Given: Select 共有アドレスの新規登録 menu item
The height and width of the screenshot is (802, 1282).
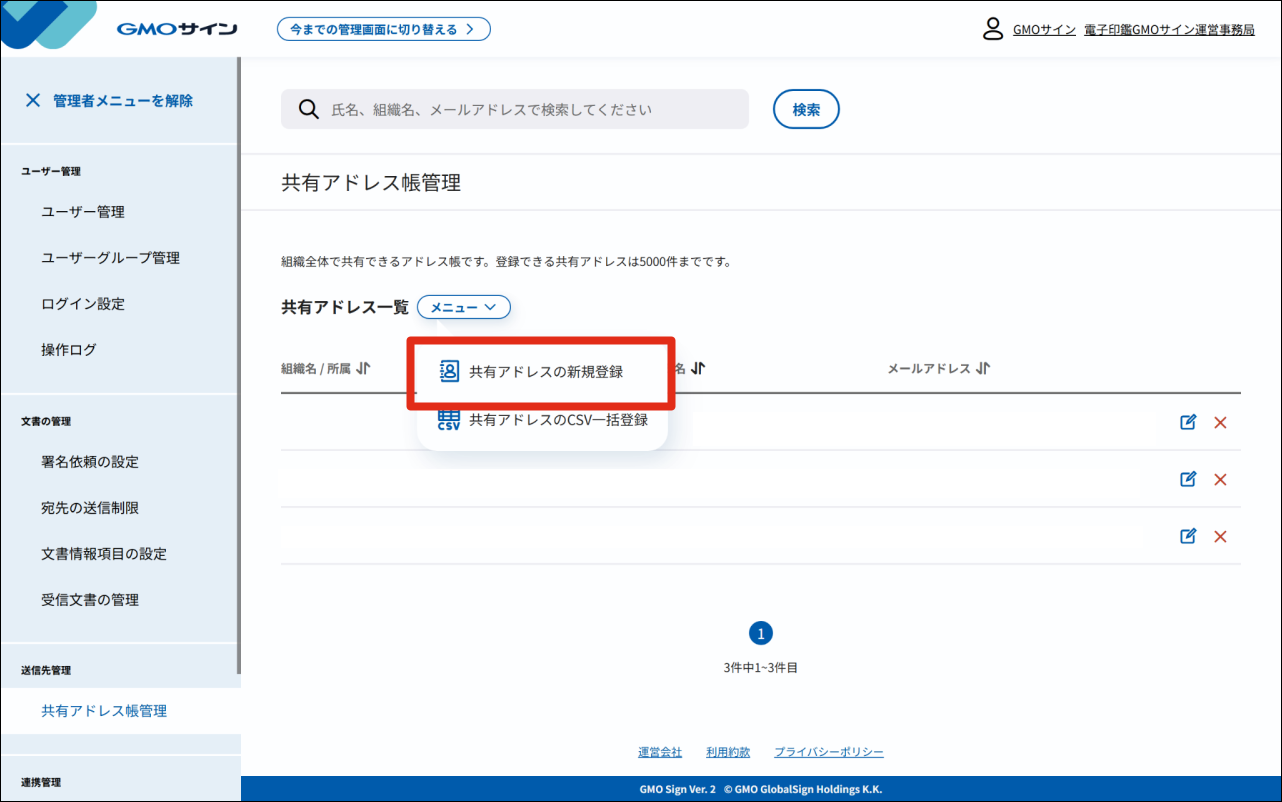Looking at the screenshot, I should [545, 372].
